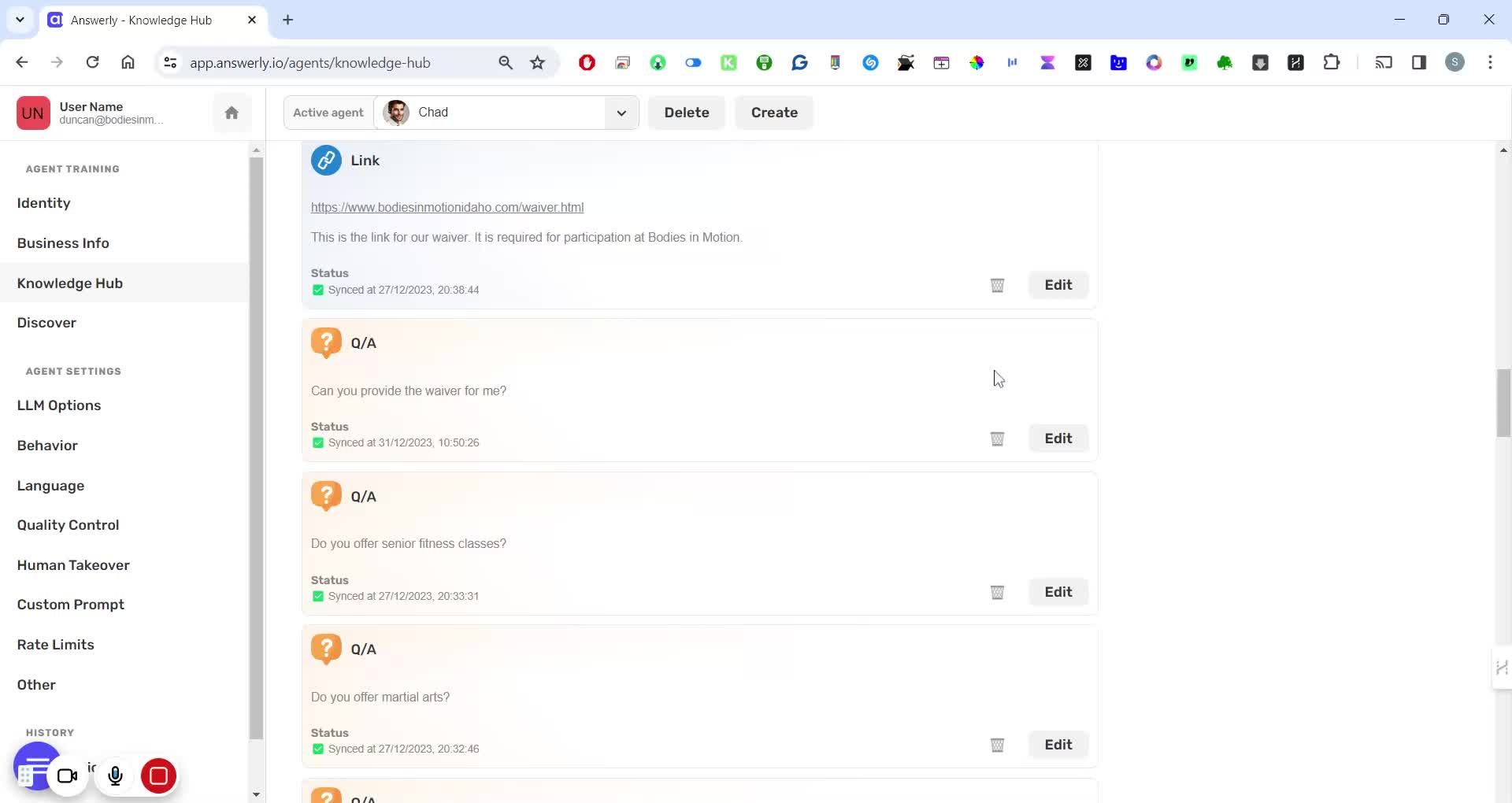The image size is (1512, 803).
Task: Click the Create button
Action: (773, 113)
